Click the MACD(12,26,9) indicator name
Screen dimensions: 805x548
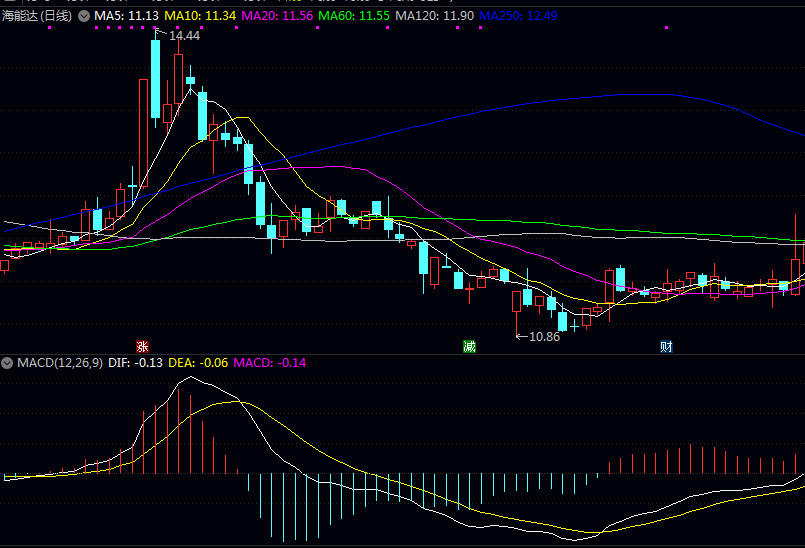coord(59,362)
